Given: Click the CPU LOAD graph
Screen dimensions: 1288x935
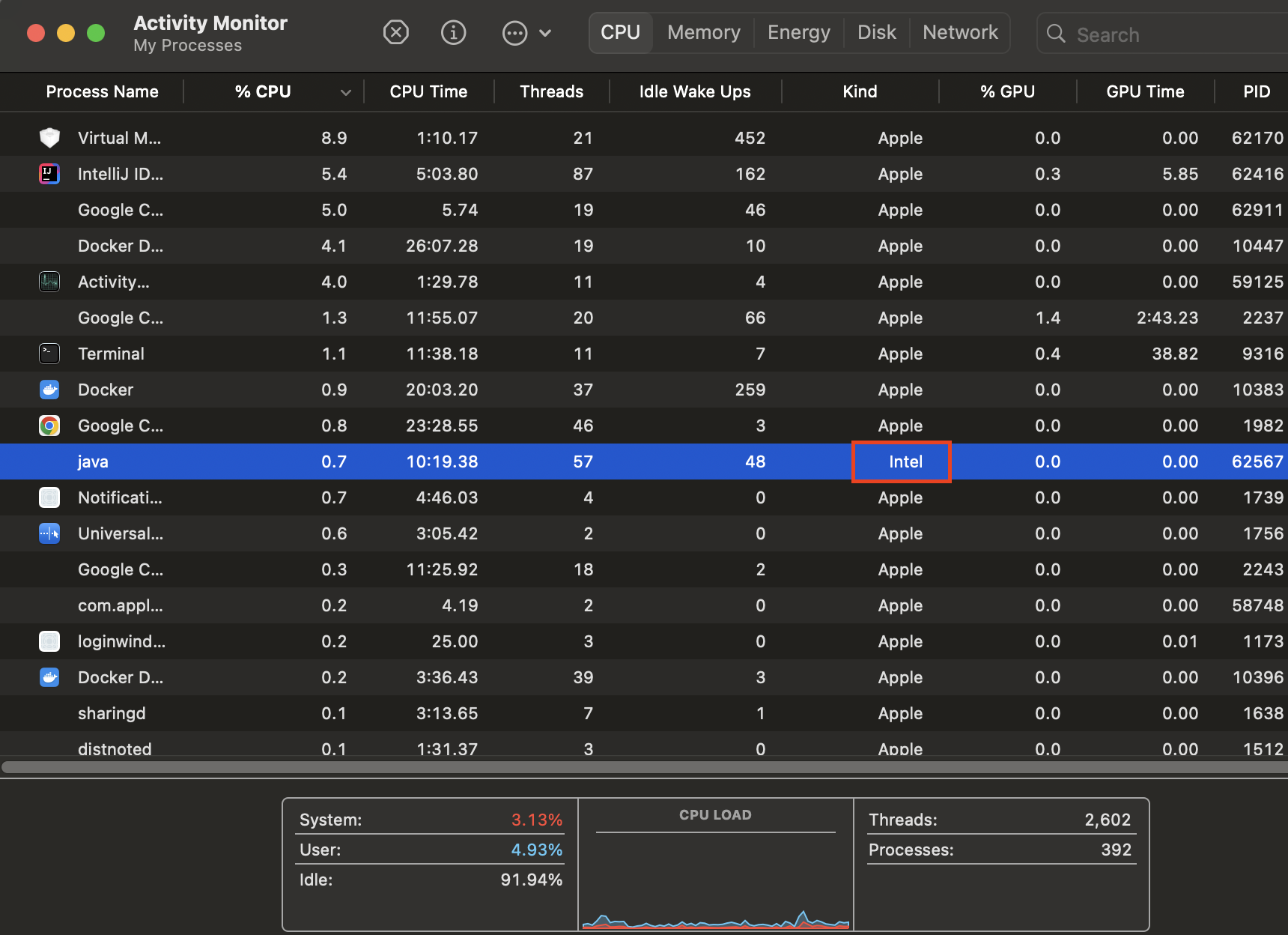Looking at the screenshot, I should [x=715, y=865].
